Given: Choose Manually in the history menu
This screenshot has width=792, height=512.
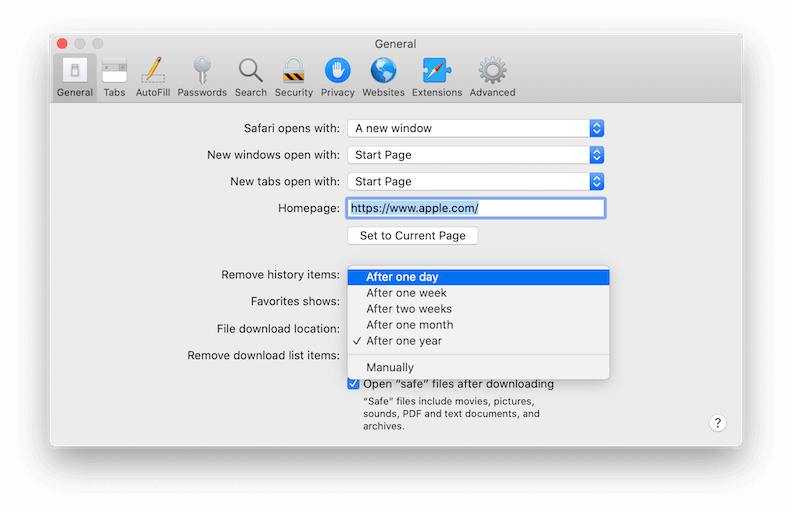Looking at the screenshot, I should coord(478,368).
